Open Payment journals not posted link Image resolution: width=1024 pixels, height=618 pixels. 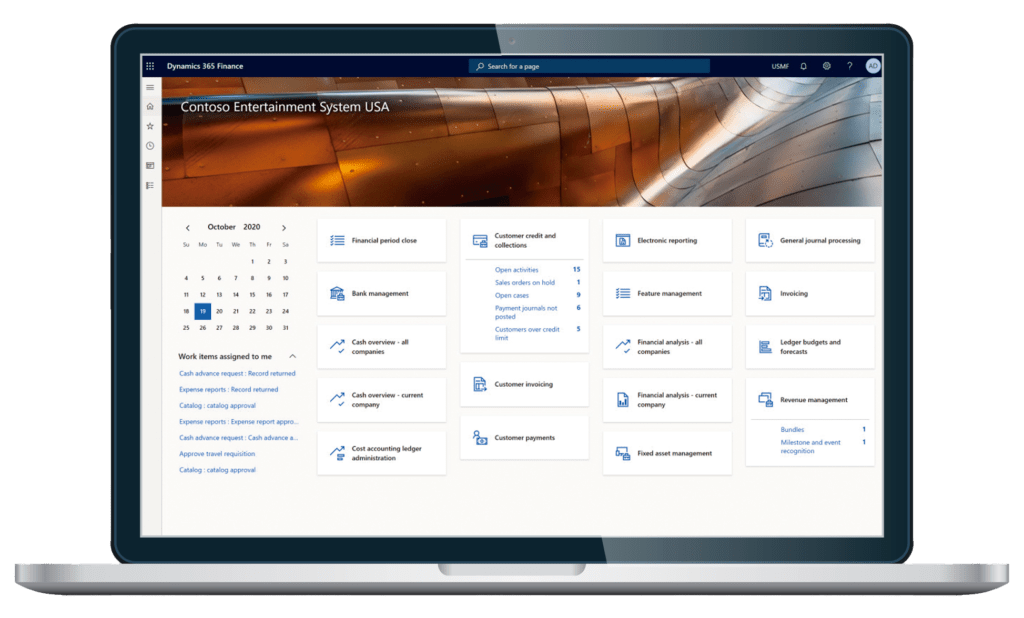[526, 312]
